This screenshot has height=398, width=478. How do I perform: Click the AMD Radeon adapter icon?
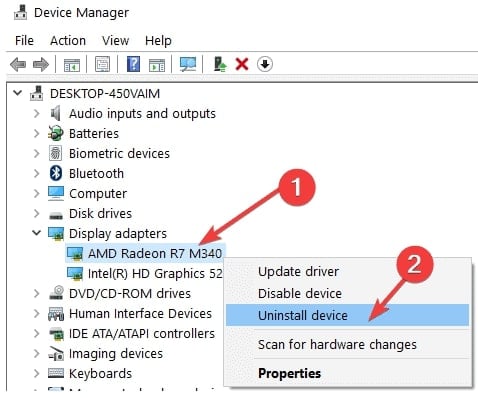75,254
